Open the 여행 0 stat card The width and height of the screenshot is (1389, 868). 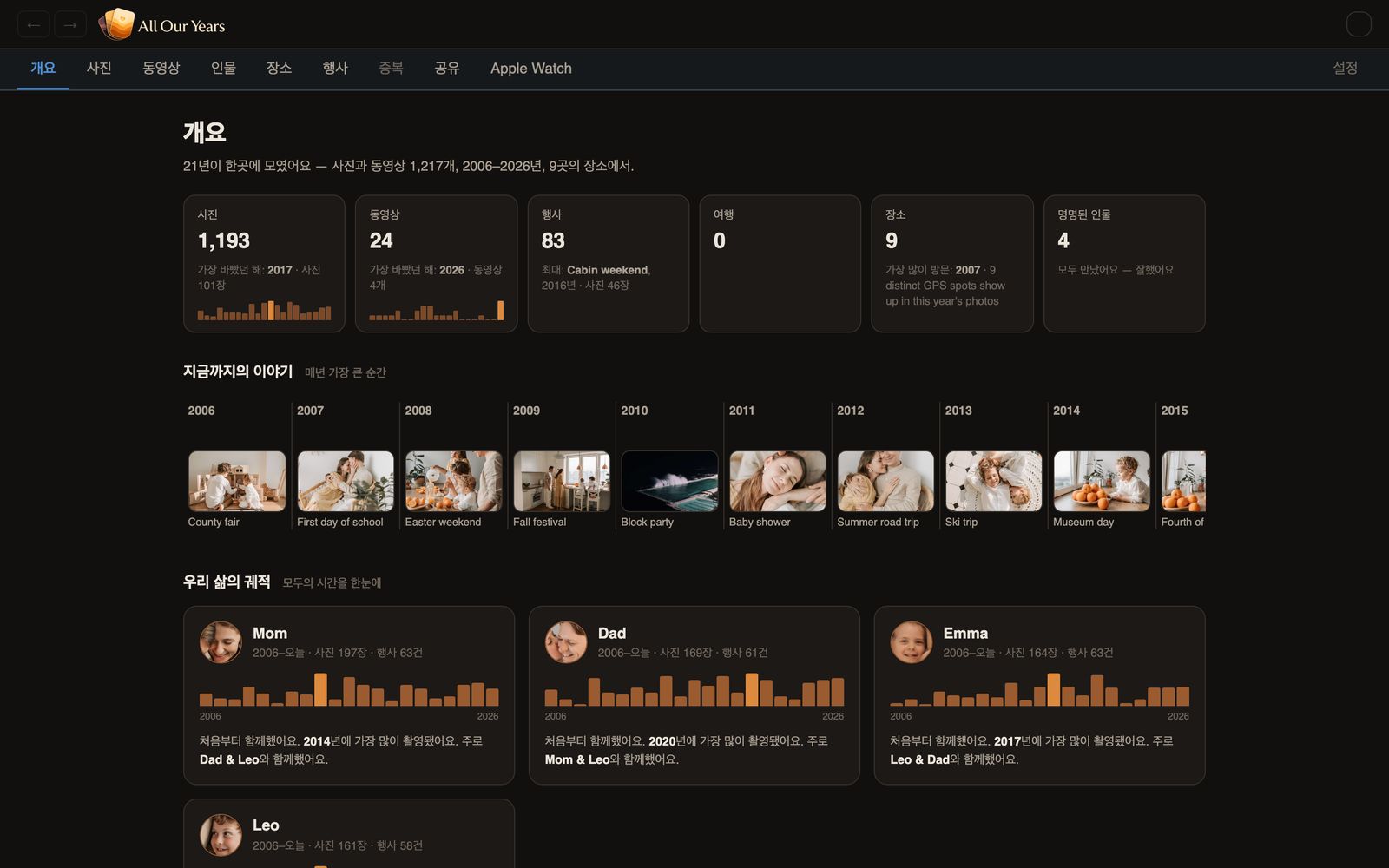[780, 264]
